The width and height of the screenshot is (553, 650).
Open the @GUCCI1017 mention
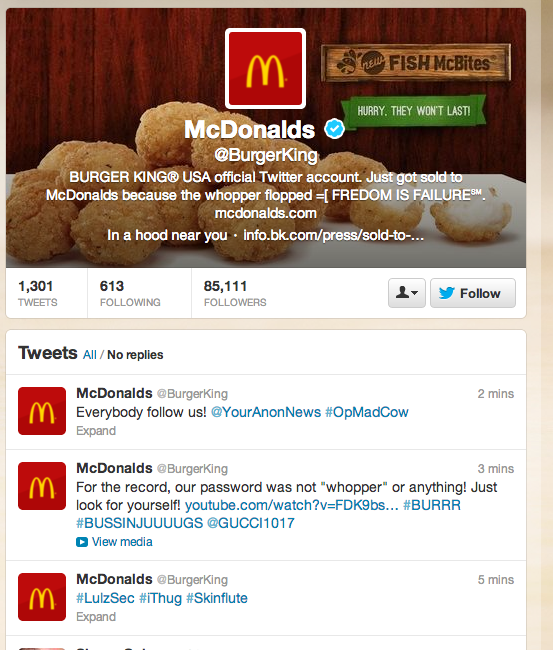pos(250,523)
